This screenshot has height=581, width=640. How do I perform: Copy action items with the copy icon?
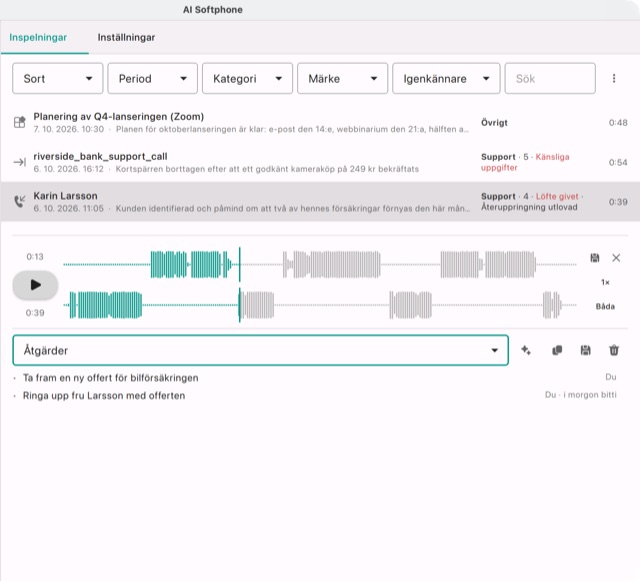557,350
